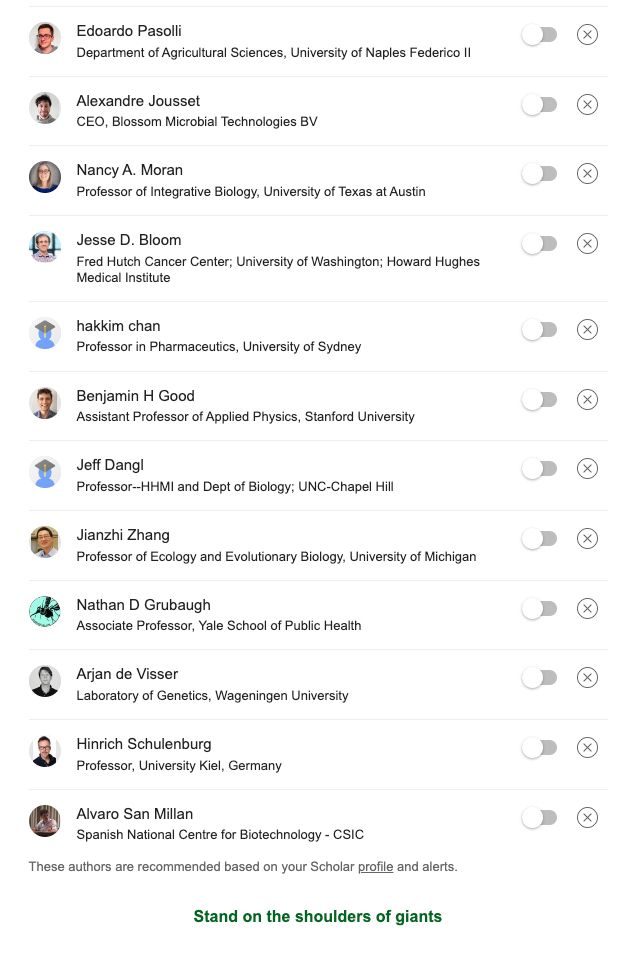Turn on following Arjan de Visser

[539, 677]
